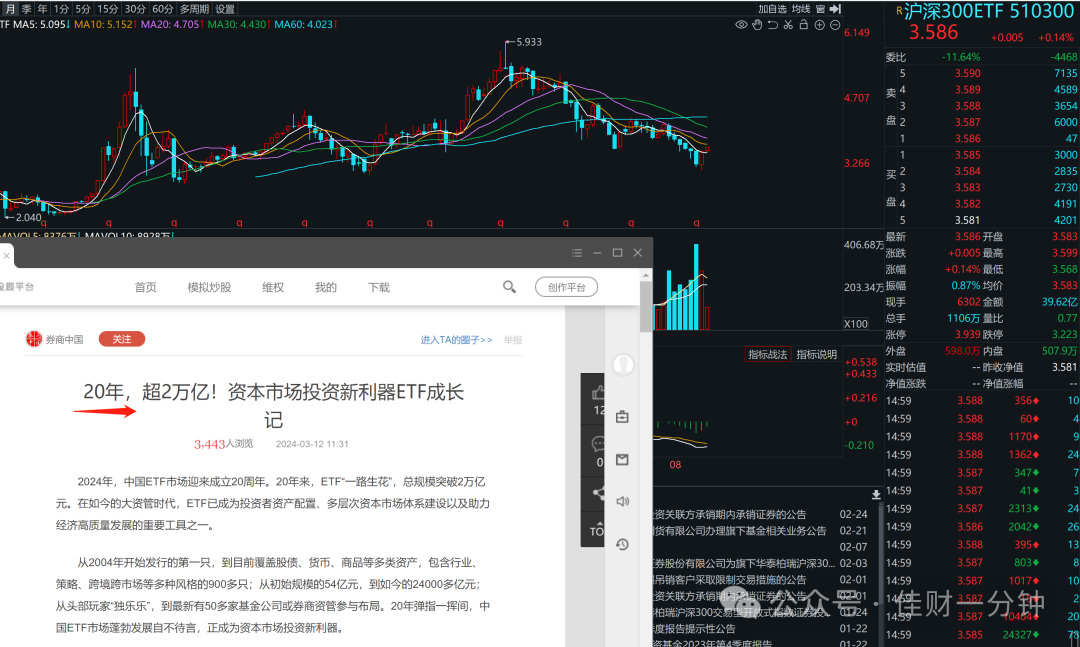Click the 创作平台 button

(566, 287)
